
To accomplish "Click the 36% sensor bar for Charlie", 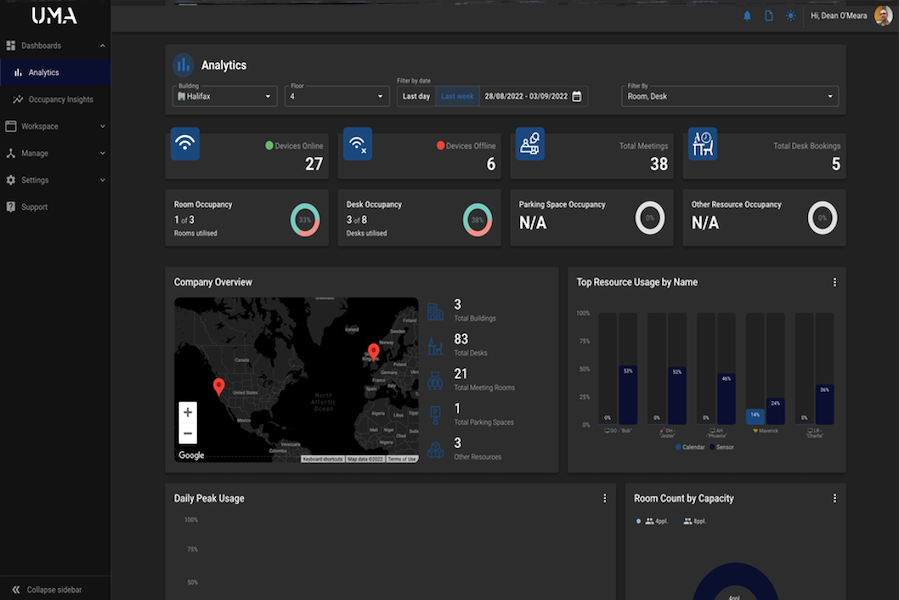I will (825, 405).
